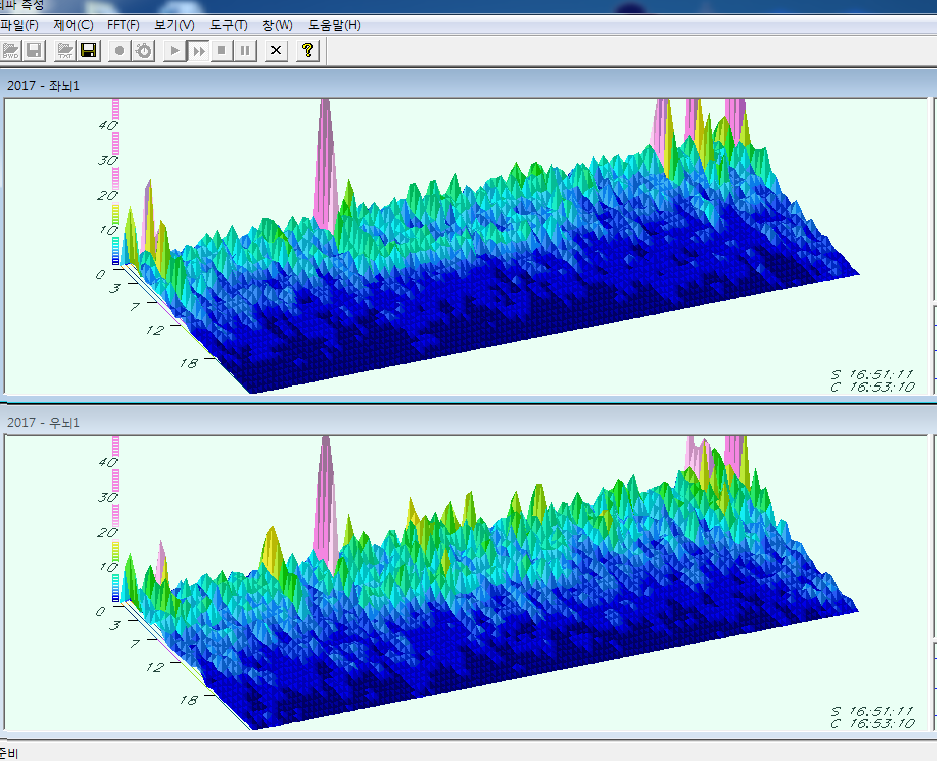Expand the 보기(V) menu
Viewport: 937px width, 763px height.
tap(175, 24)
